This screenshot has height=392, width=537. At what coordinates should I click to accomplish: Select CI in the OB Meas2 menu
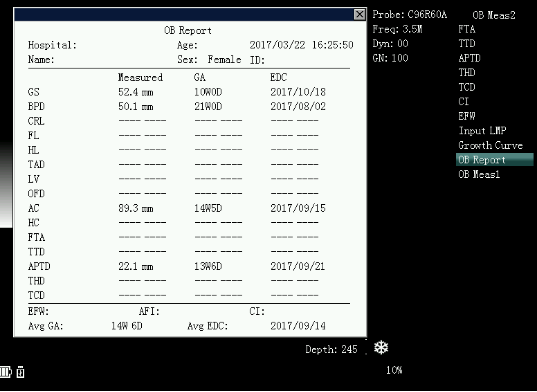463,102
